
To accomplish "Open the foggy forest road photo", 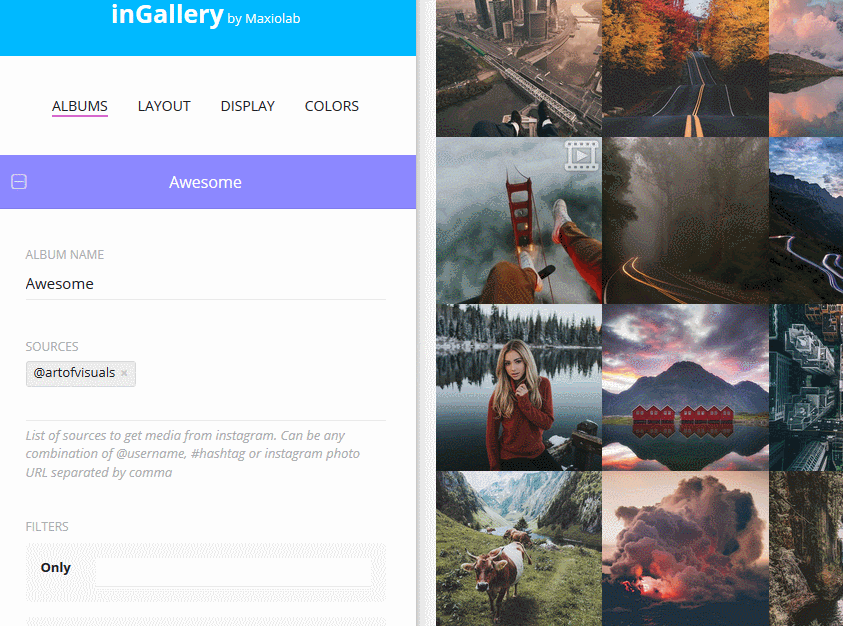I will coord(685,220).
